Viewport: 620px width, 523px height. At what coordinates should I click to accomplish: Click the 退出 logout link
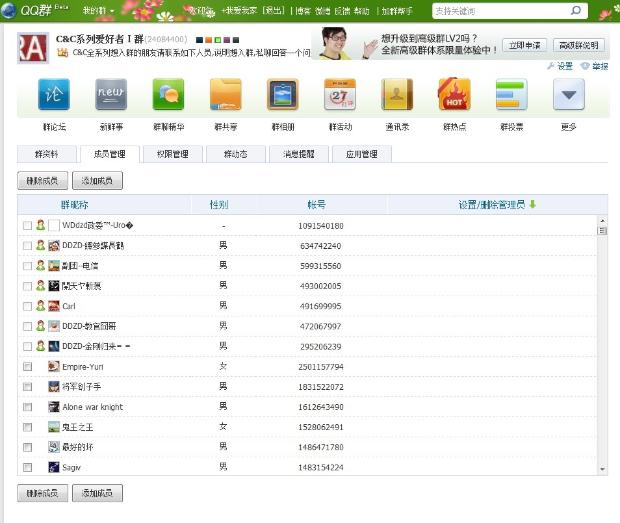coord(273,11)
